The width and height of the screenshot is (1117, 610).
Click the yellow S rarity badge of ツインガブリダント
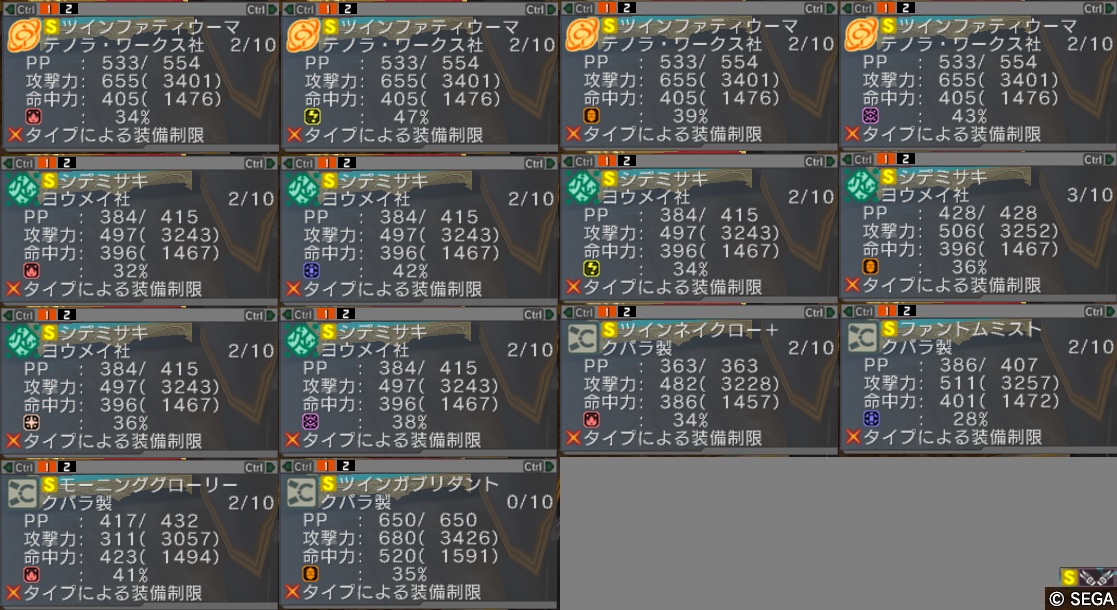coord(328,484)
